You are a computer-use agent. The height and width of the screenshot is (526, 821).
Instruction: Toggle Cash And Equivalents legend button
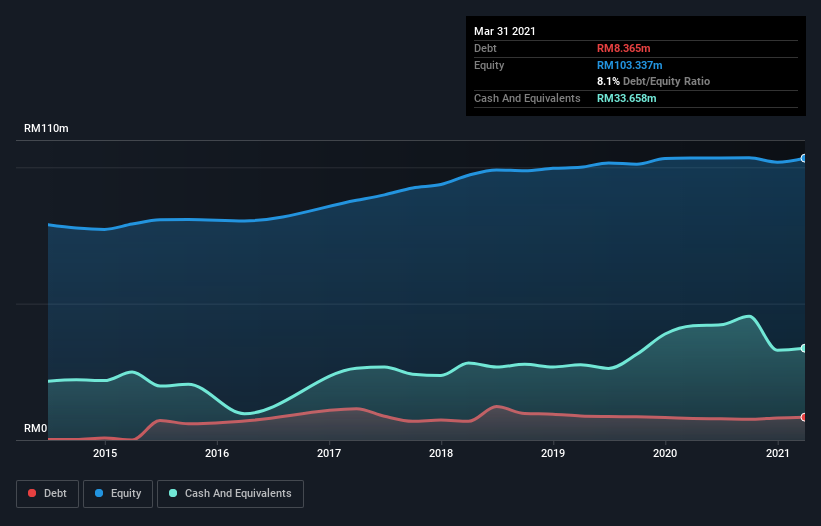[230, 494]
